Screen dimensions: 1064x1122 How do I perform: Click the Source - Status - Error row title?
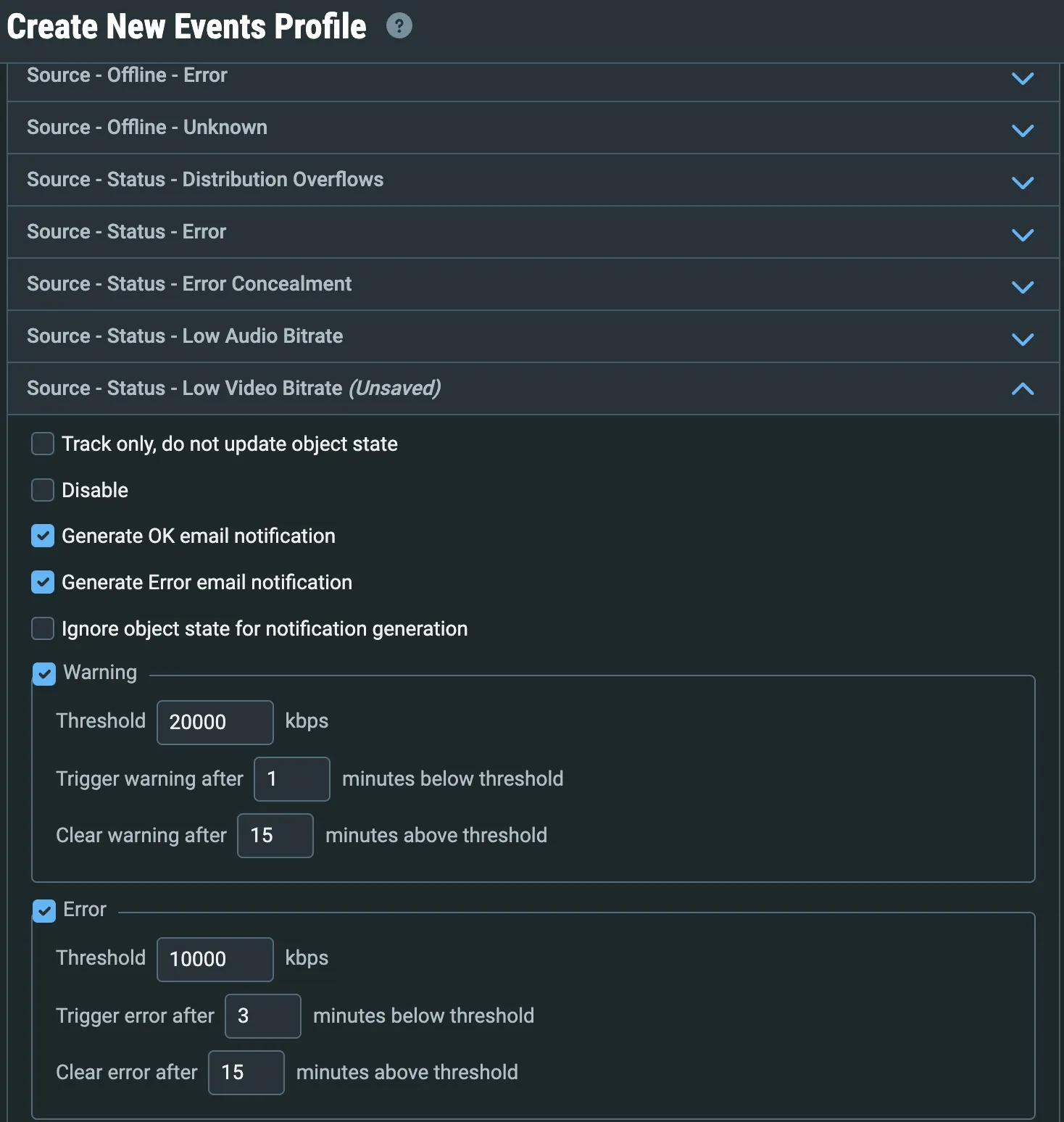click(x=127, y=232)
